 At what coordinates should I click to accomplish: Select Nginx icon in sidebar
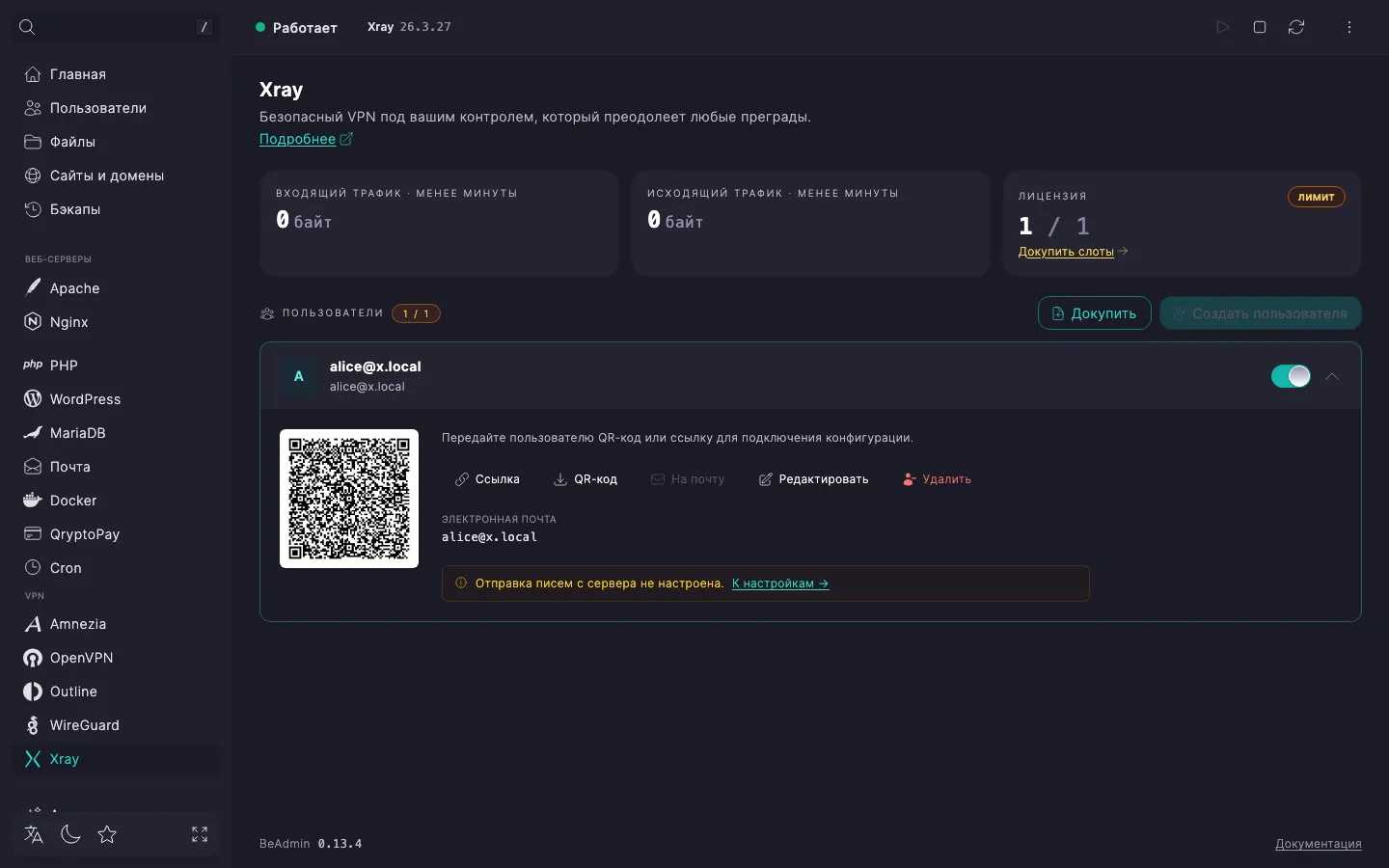[x=33, y=322]
